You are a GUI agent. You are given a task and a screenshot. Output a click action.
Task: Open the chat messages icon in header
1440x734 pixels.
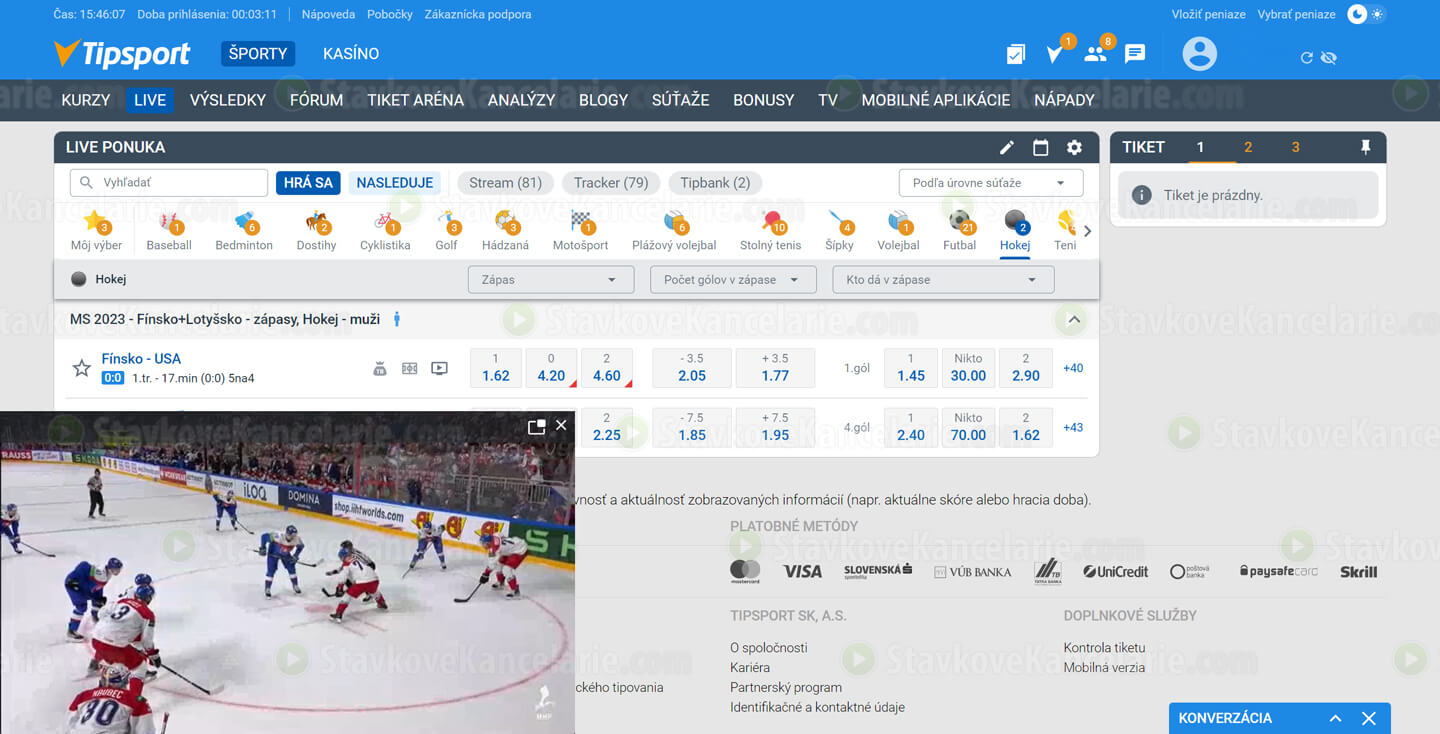click(x=1135, y=54)
